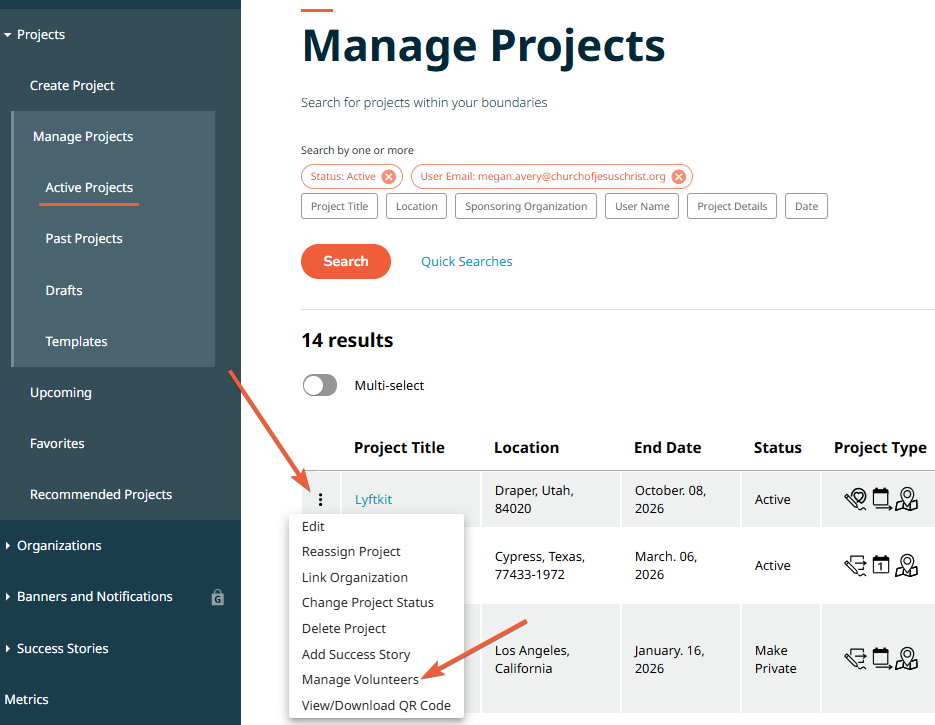Click the single-date calendar icon on Cypress row

tap(881, 564)
